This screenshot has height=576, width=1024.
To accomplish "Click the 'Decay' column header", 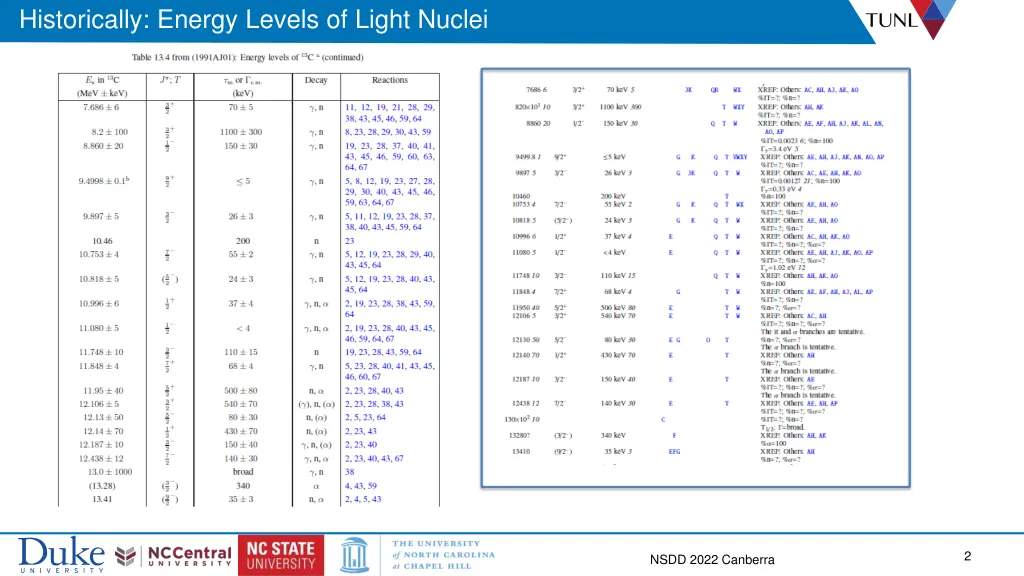I will (316, 80).
